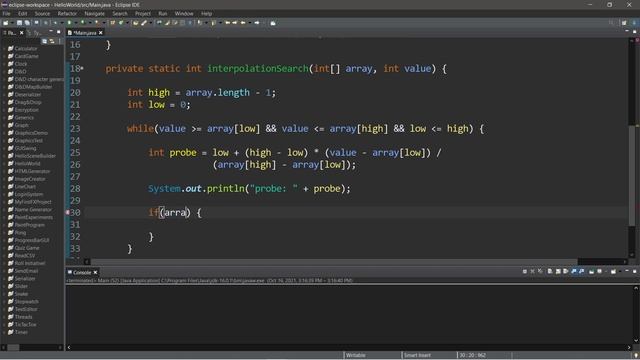Expand the HelloWorld project node
The image size is (640, 360).
click(x=4, y=163)
